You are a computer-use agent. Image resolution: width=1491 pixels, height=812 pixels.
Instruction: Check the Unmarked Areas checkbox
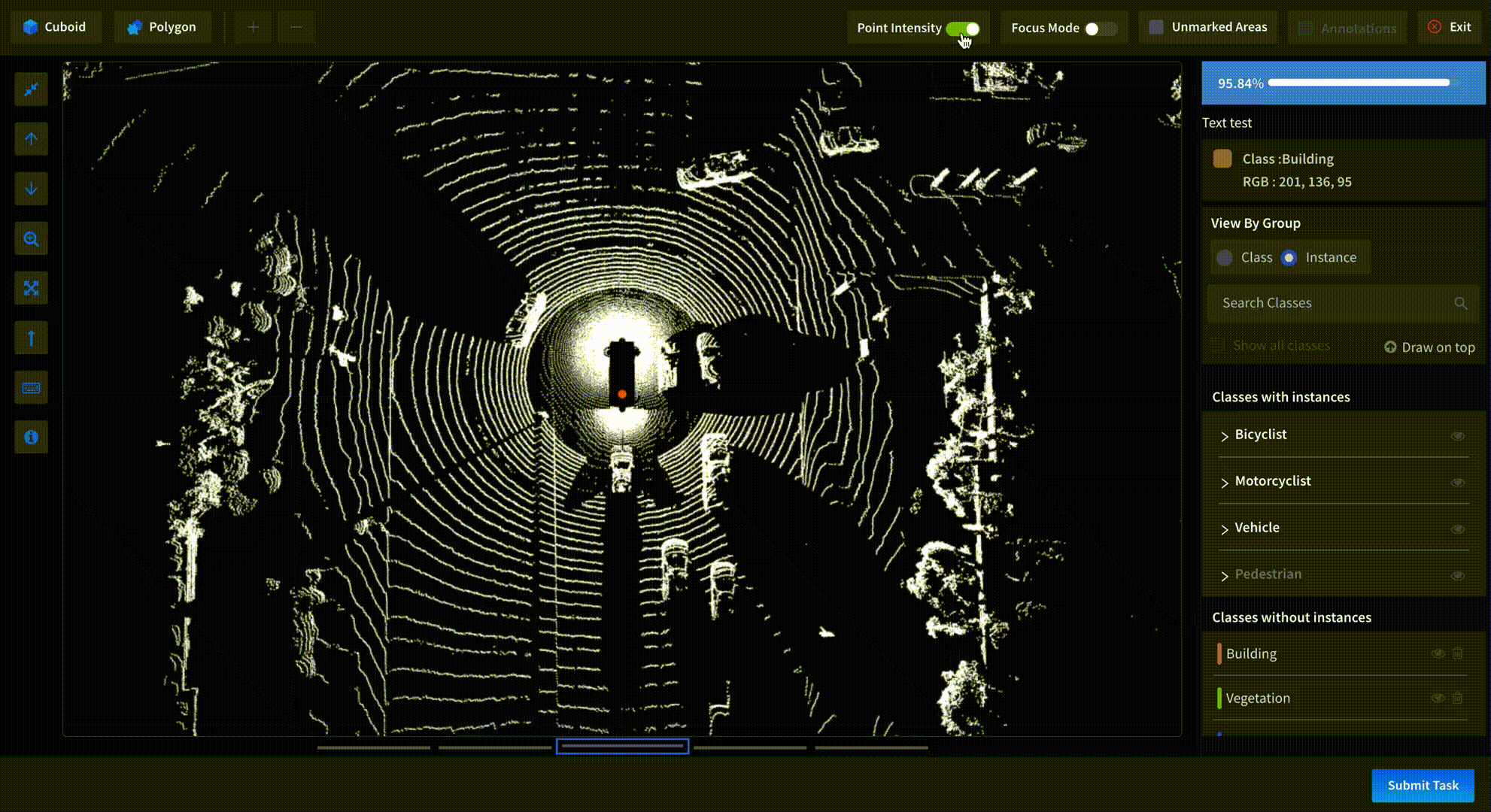pos(1156,27)
